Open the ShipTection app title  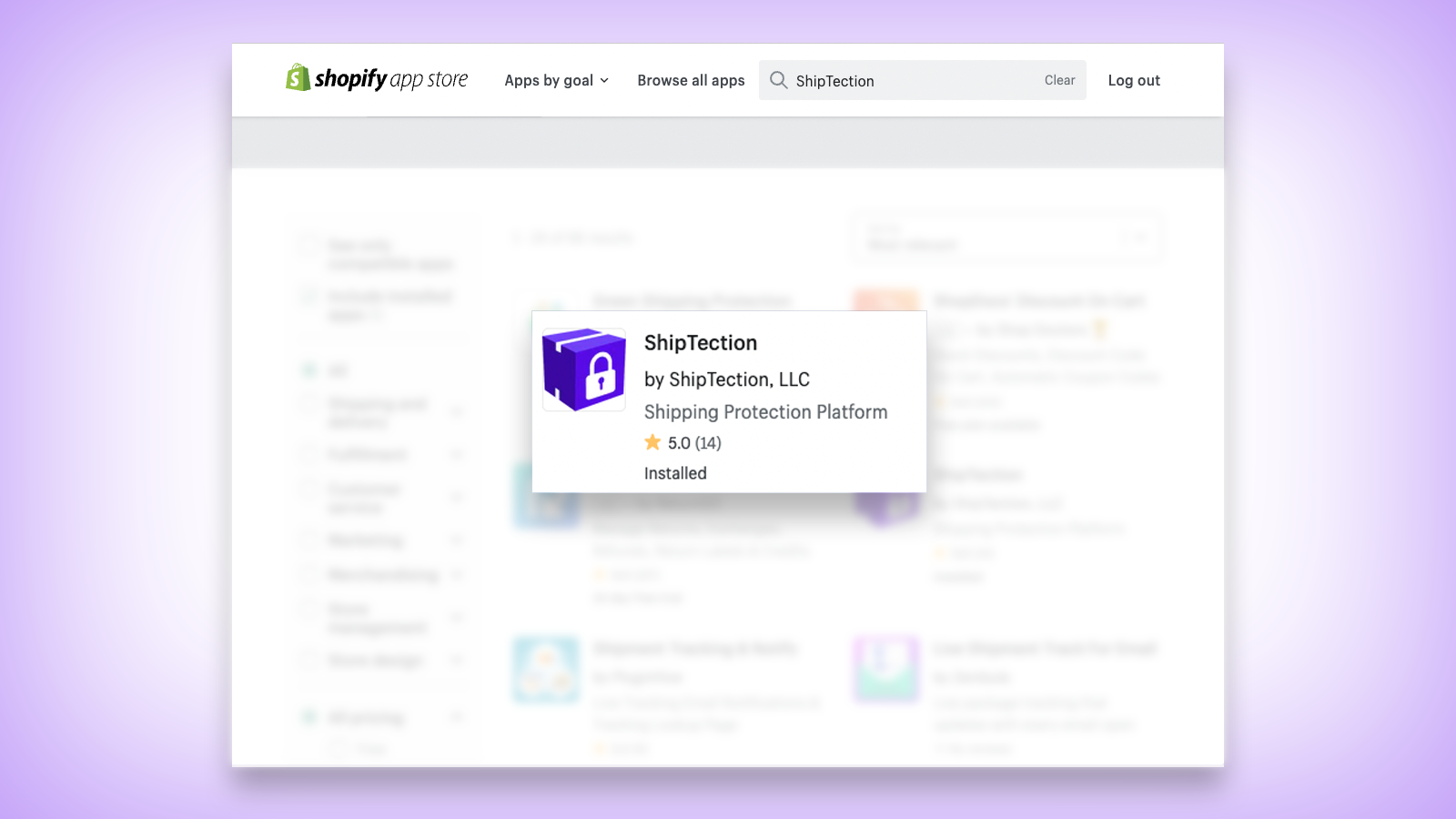(701, 343)
